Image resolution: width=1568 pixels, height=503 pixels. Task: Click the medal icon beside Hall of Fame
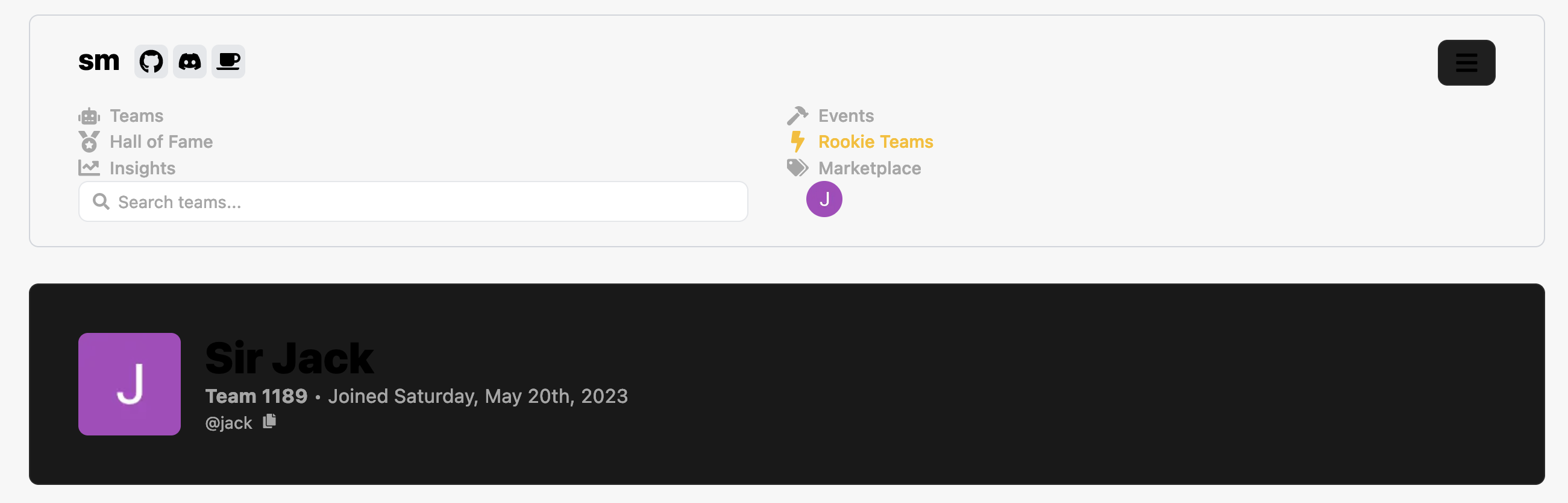[89, 142]
